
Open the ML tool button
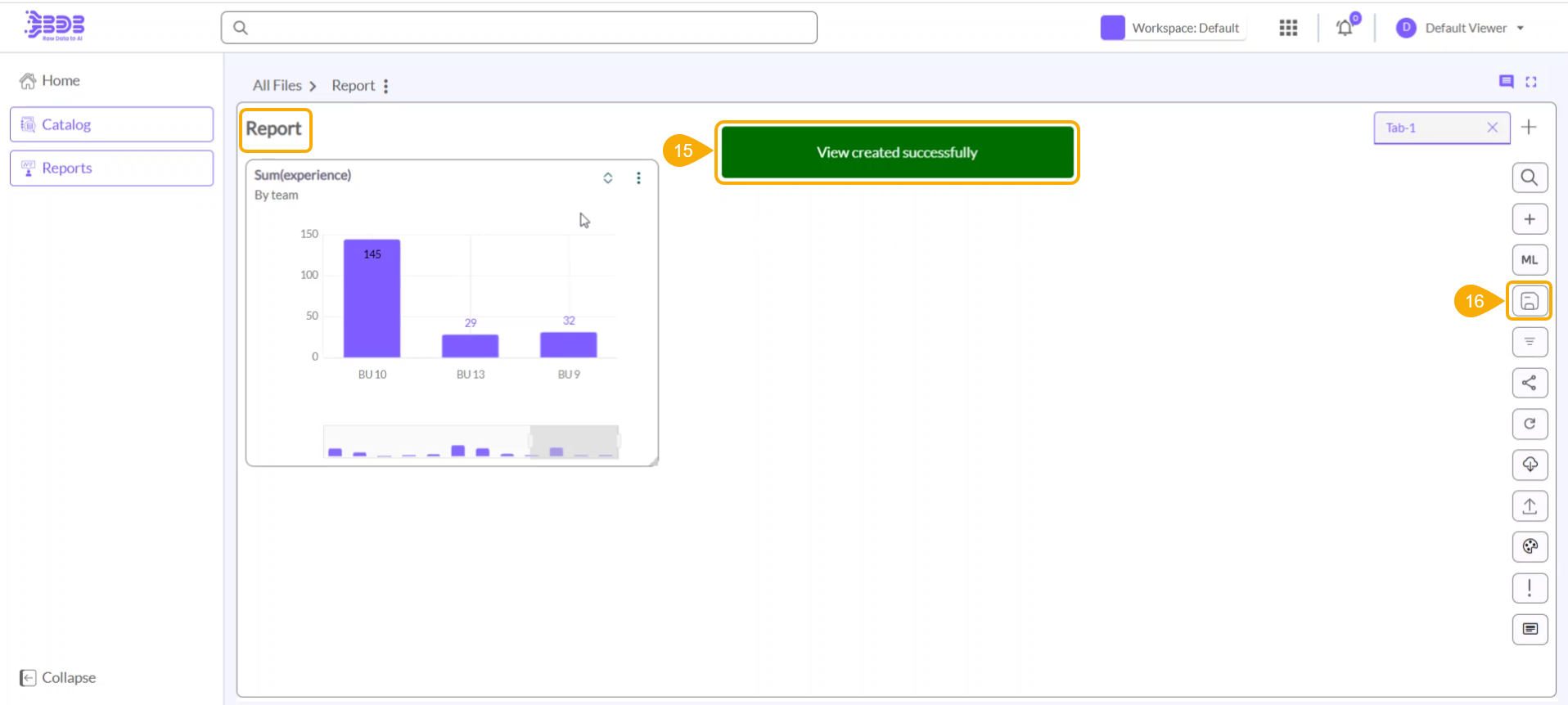(1529, 260)
